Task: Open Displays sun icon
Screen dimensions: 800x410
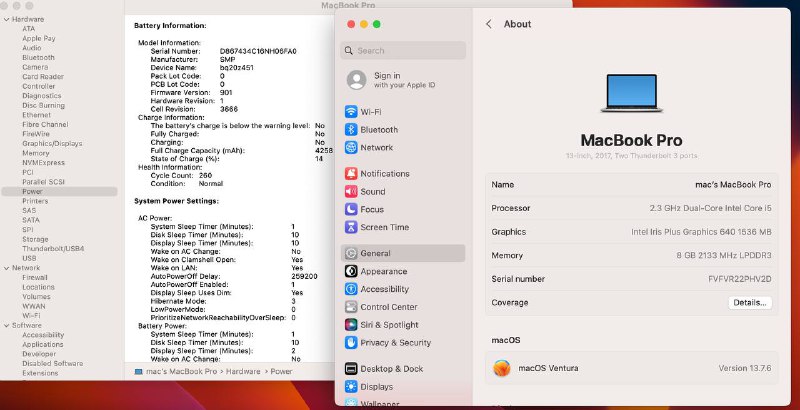Action: point(351,387)
